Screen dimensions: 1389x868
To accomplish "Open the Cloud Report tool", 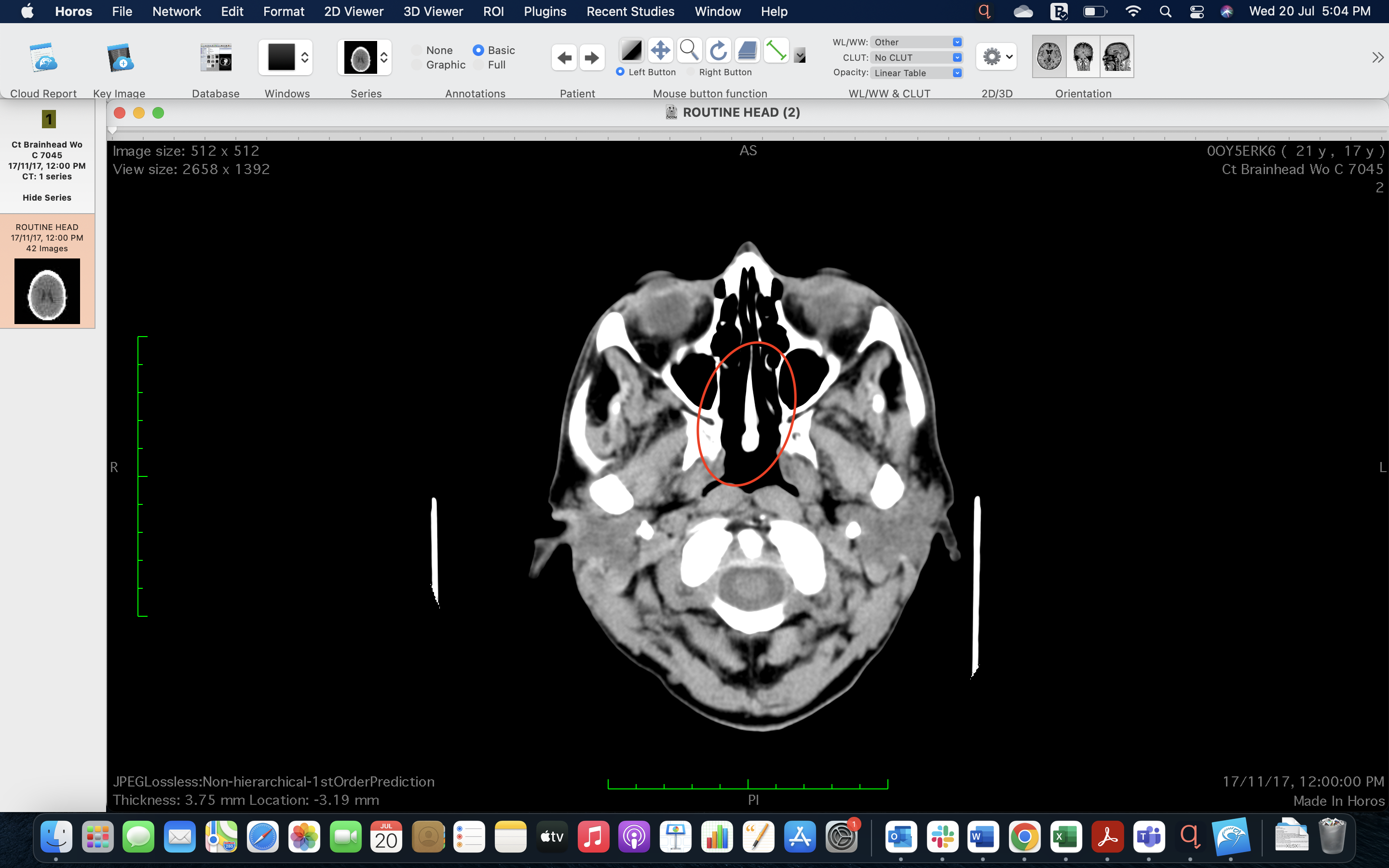I will (43, 58).
